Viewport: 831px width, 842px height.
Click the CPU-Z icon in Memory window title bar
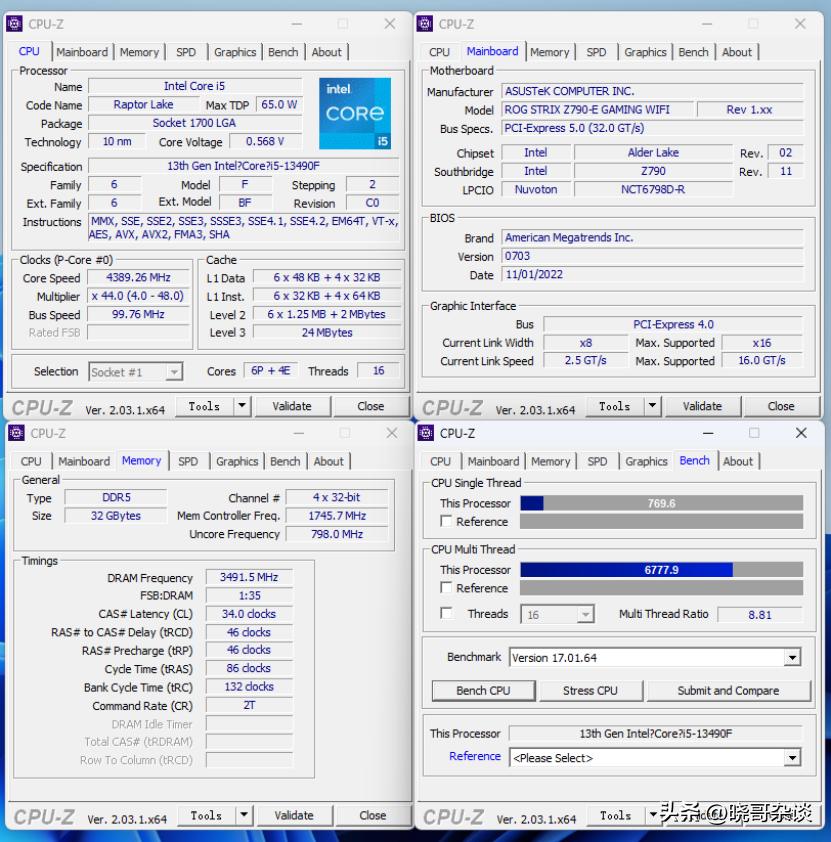(x=16, y=433)
